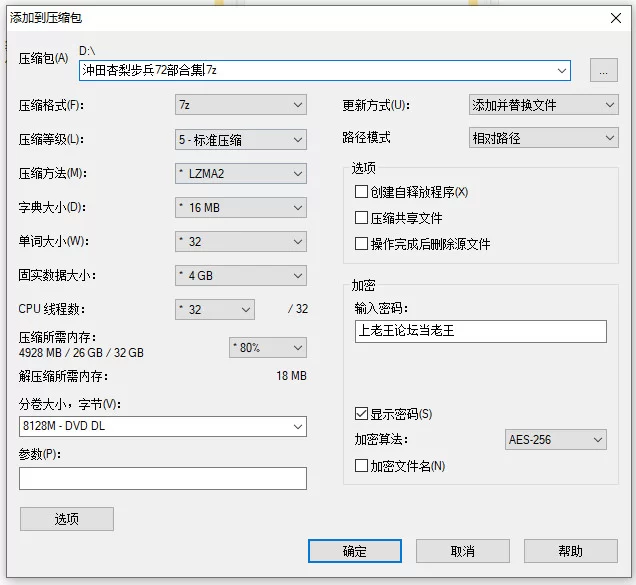Viewport: 636px width, 585px height.
Task: Open the word size 32 dropdown
Action: click(x=241, y=242)
